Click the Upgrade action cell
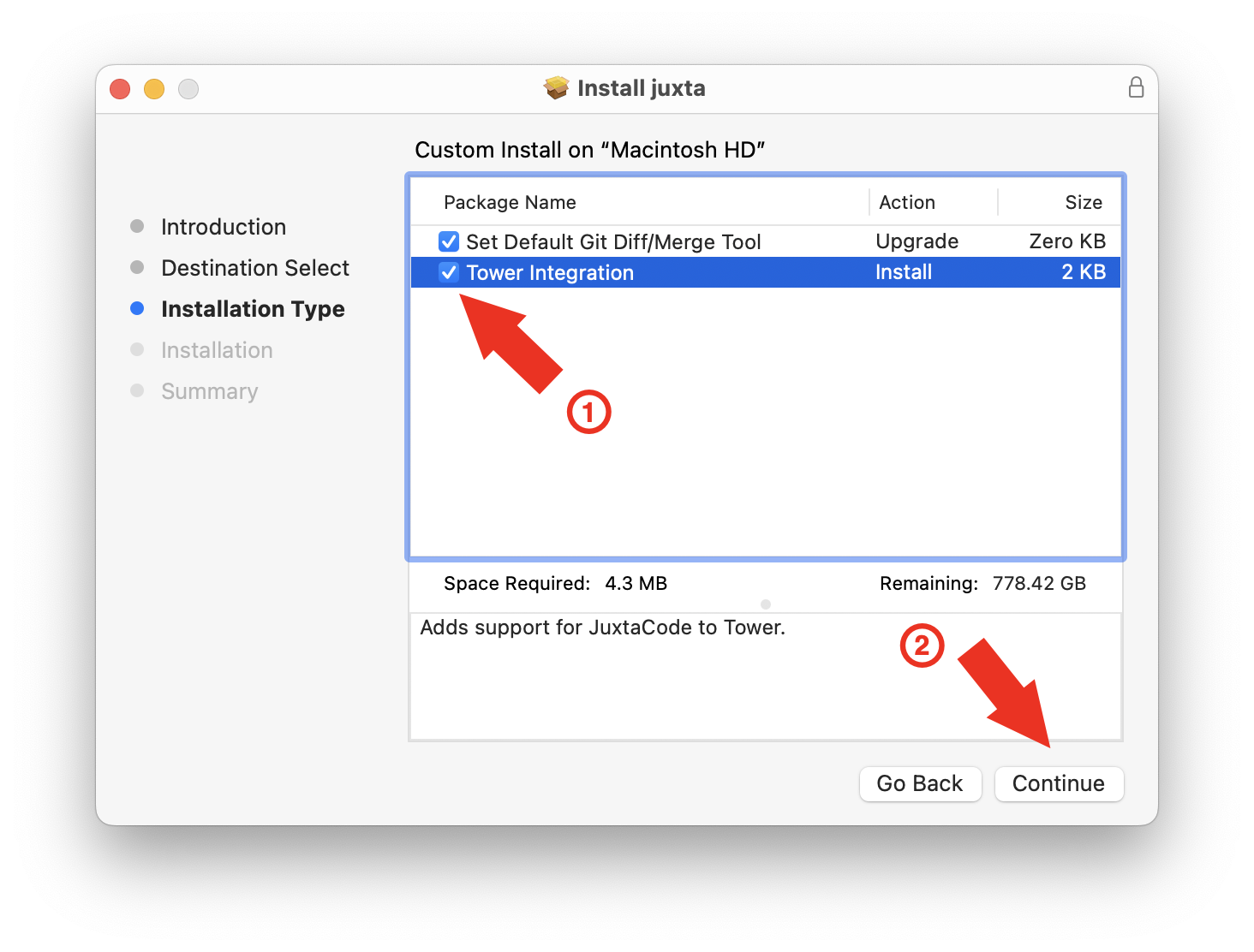Image resolution: width=1254 pixels, height=952 pixels. (917, 241)
